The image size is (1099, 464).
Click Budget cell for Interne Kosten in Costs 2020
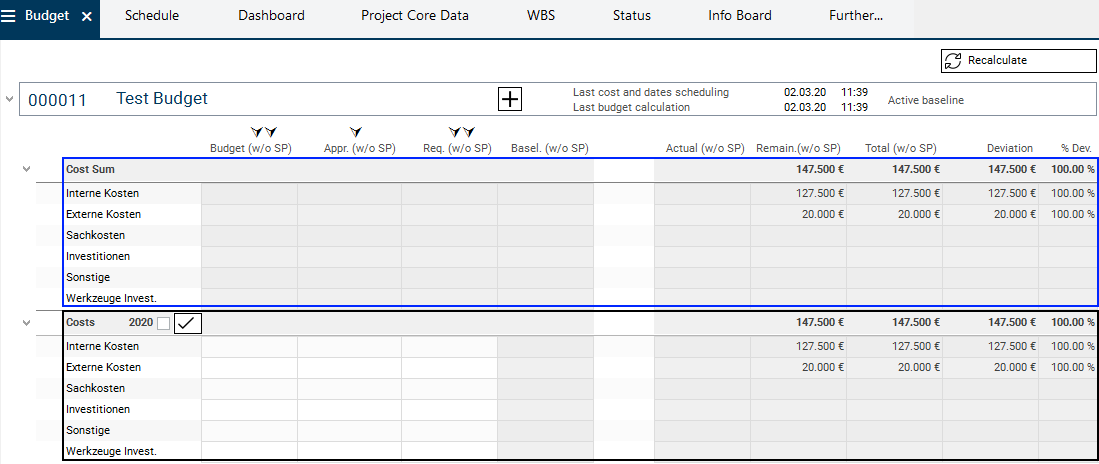[x=249, y=346]
